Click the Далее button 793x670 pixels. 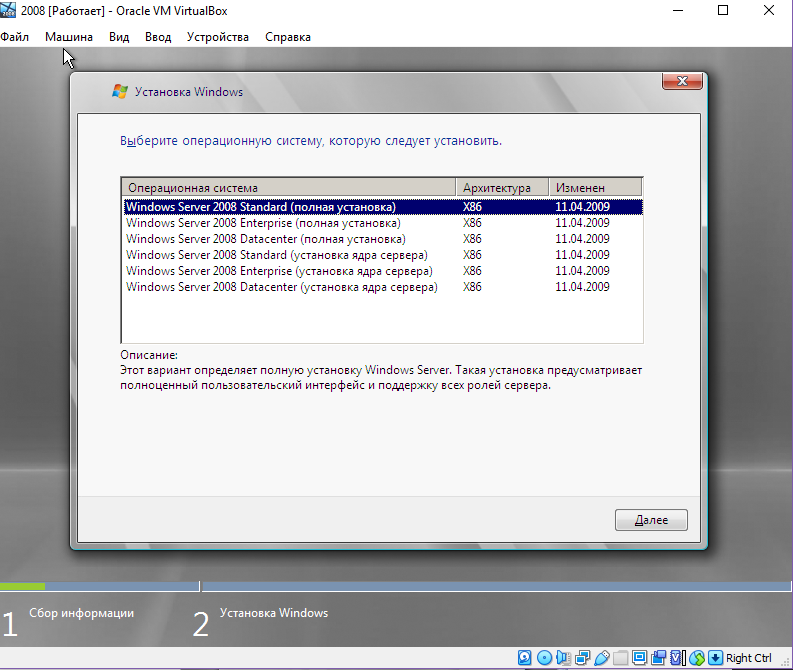(651, 520)
